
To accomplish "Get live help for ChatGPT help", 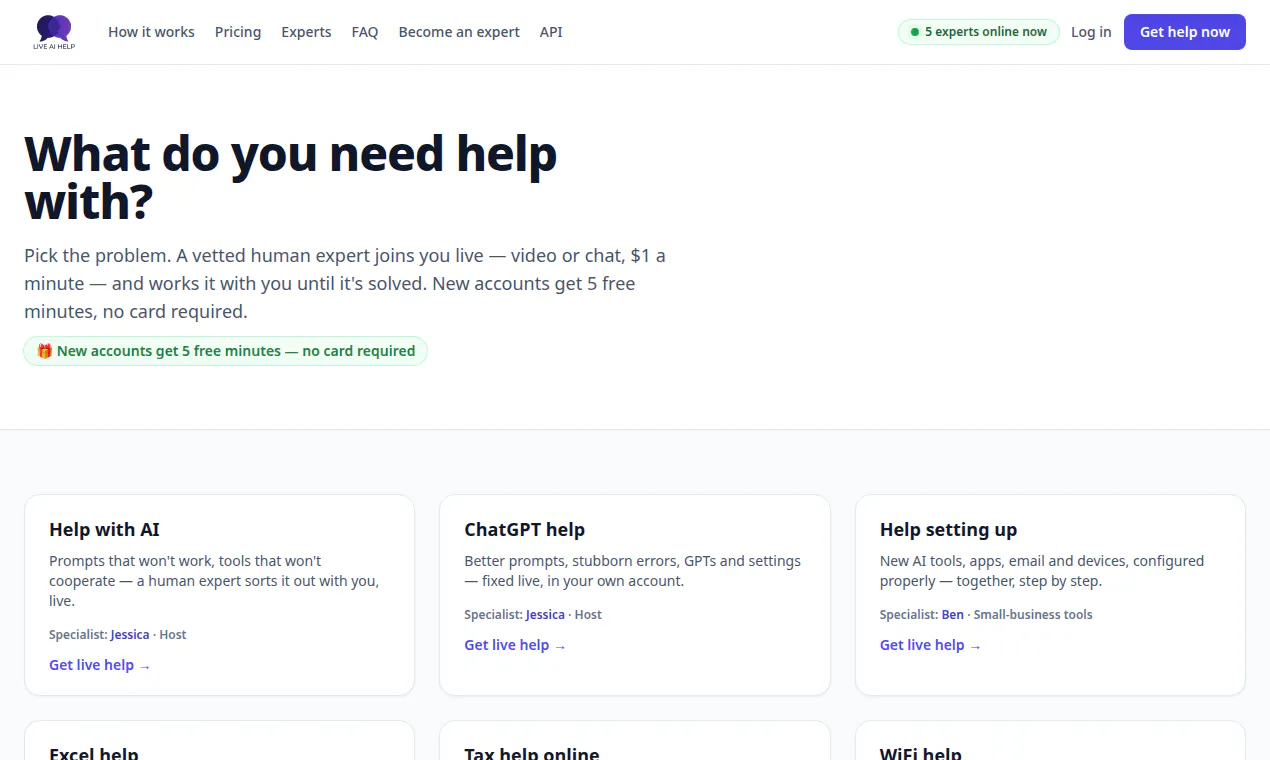I will (x=515, y=645).
